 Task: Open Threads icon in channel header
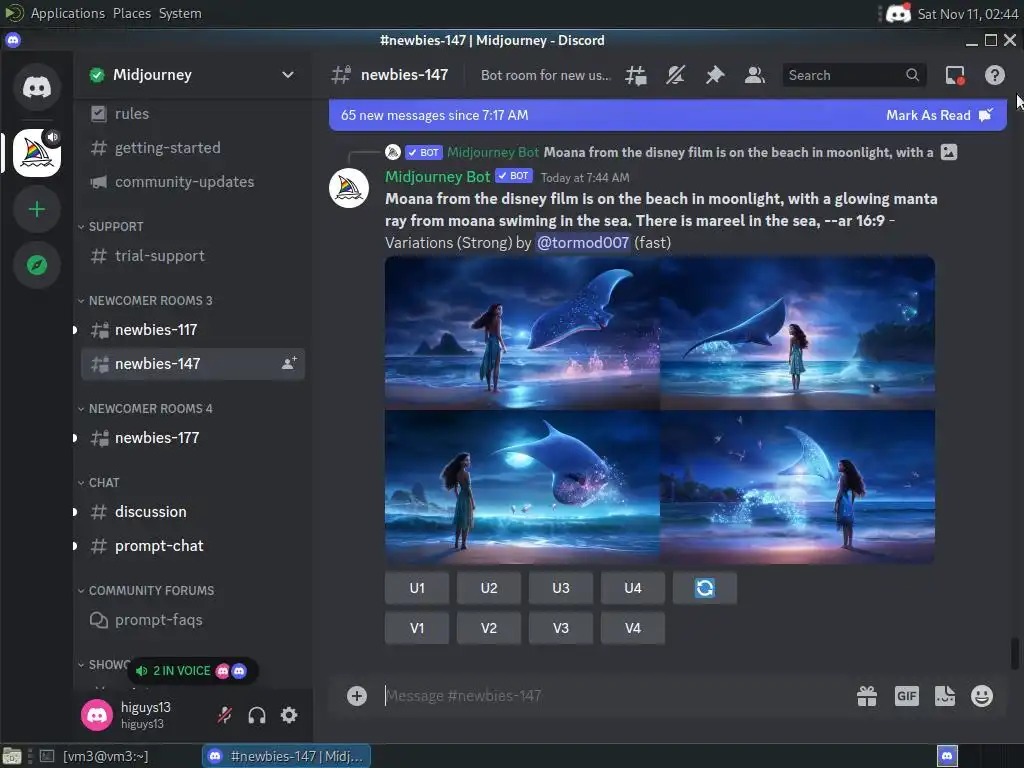(x=635, y=75)
